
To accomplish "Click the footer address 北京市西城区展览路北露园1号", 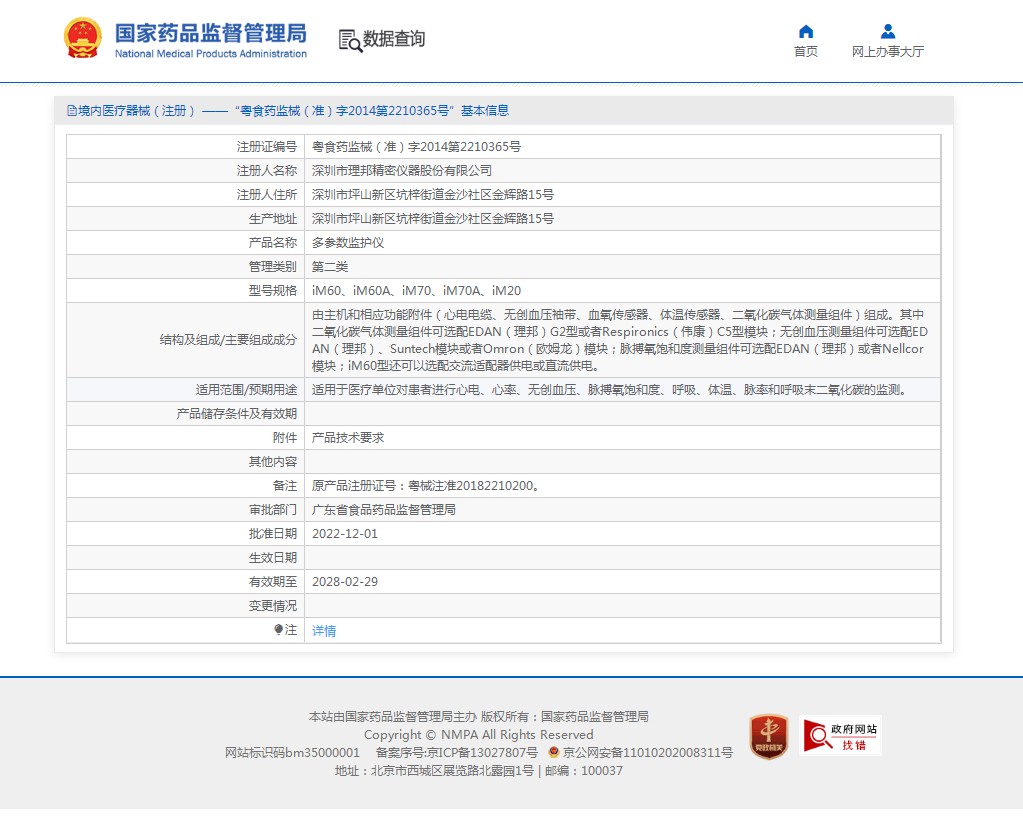I will pos(452,771).
